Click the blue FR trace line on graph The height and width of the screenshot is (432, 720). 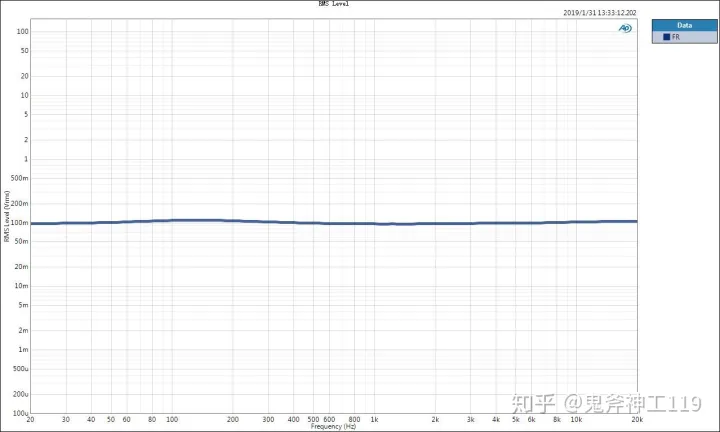[333, 223]
